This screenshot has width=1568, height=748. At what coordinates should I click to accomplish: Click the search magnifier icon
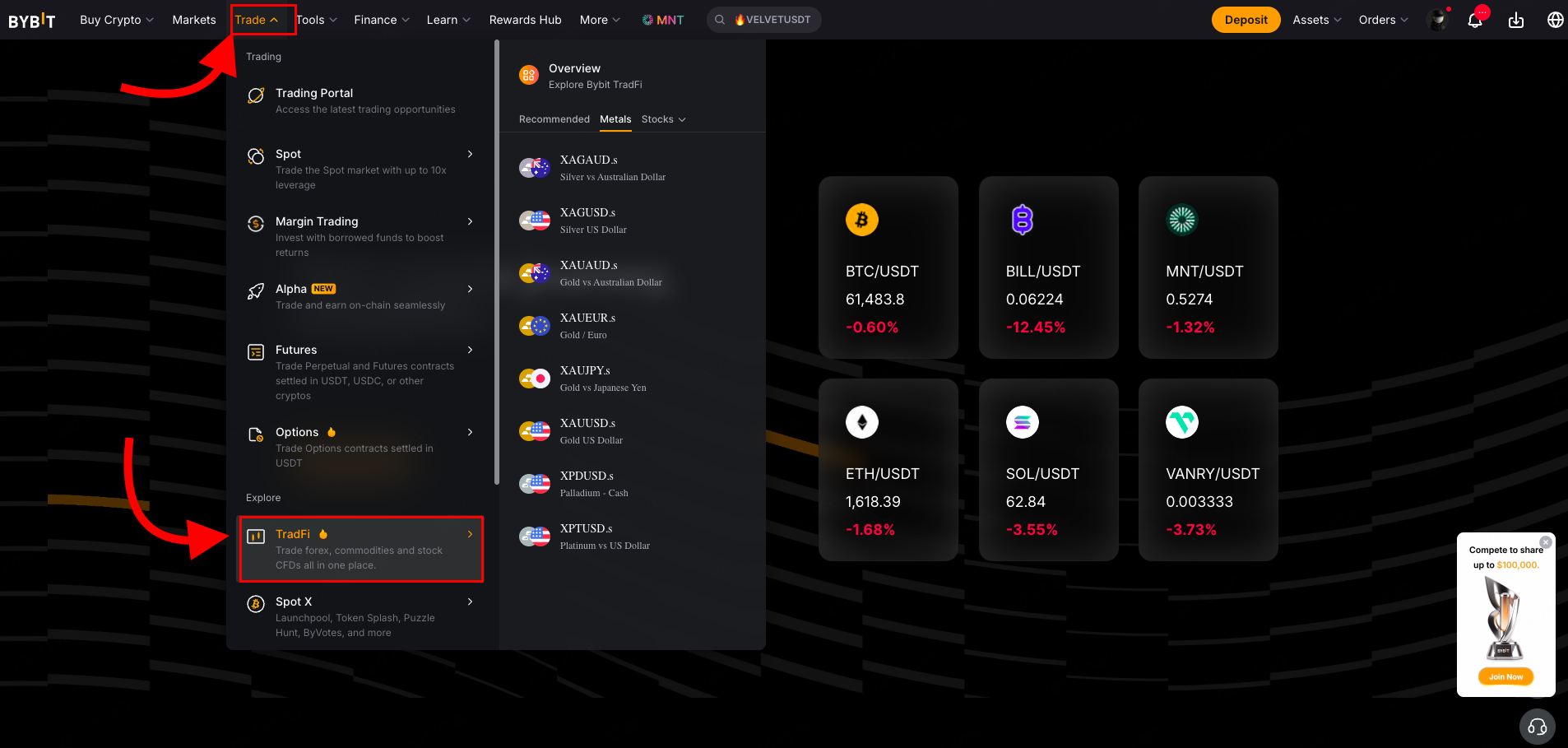(720, 20)
